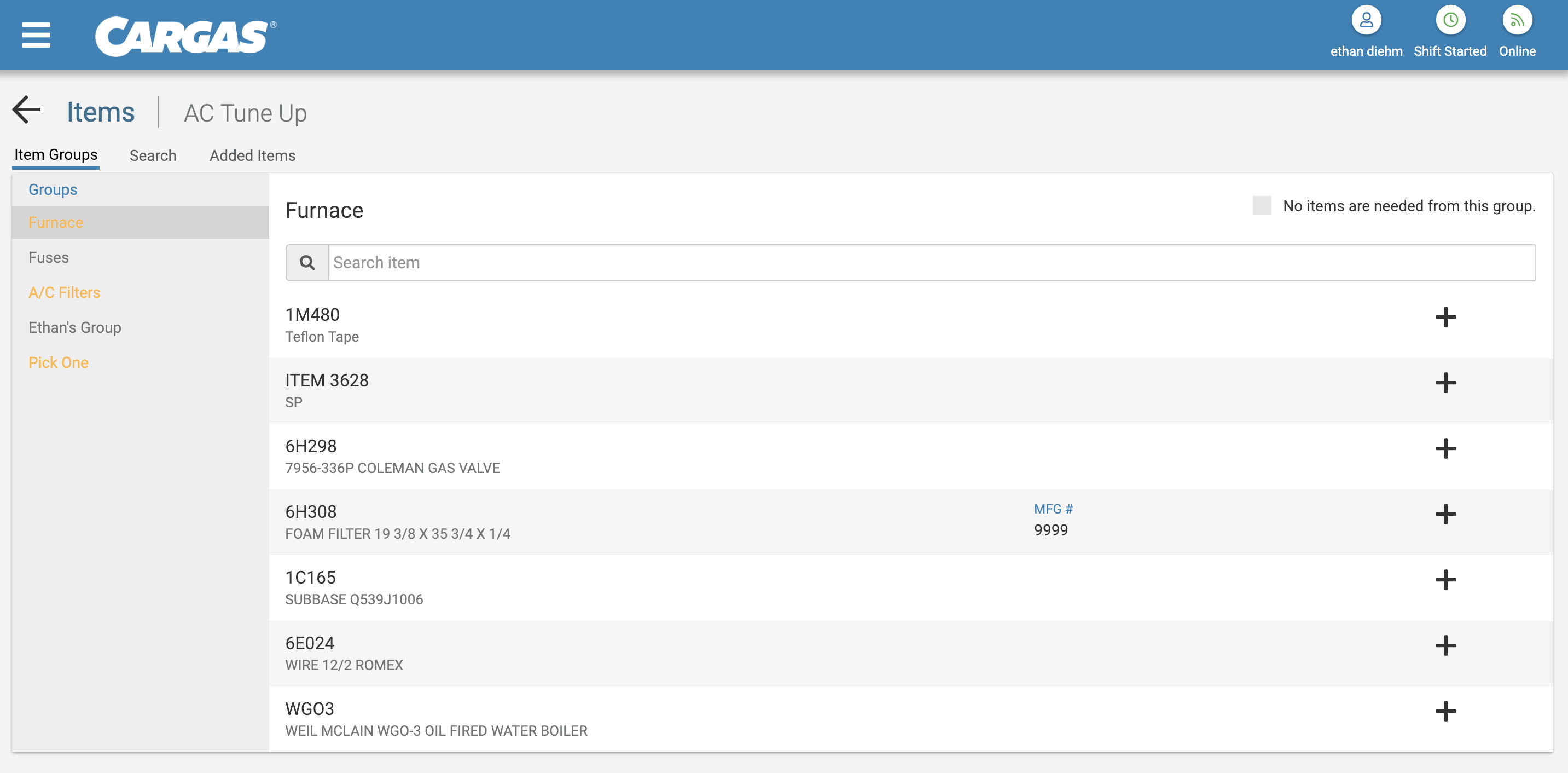This screenshot has height=773, width=1568.
Task: Click the search magnifier icon
Action: coord(307,263)
